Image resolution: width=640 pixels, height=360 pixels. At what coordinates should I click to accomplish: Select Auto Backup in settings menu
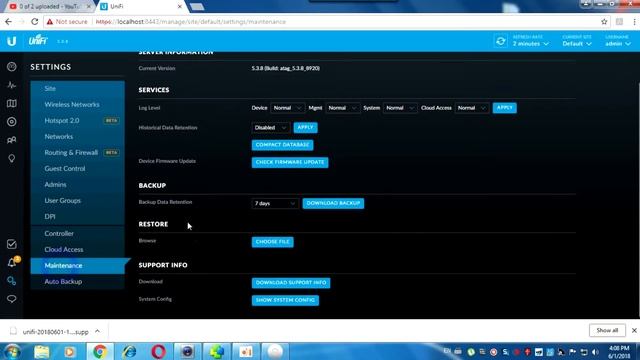(78, 282)
